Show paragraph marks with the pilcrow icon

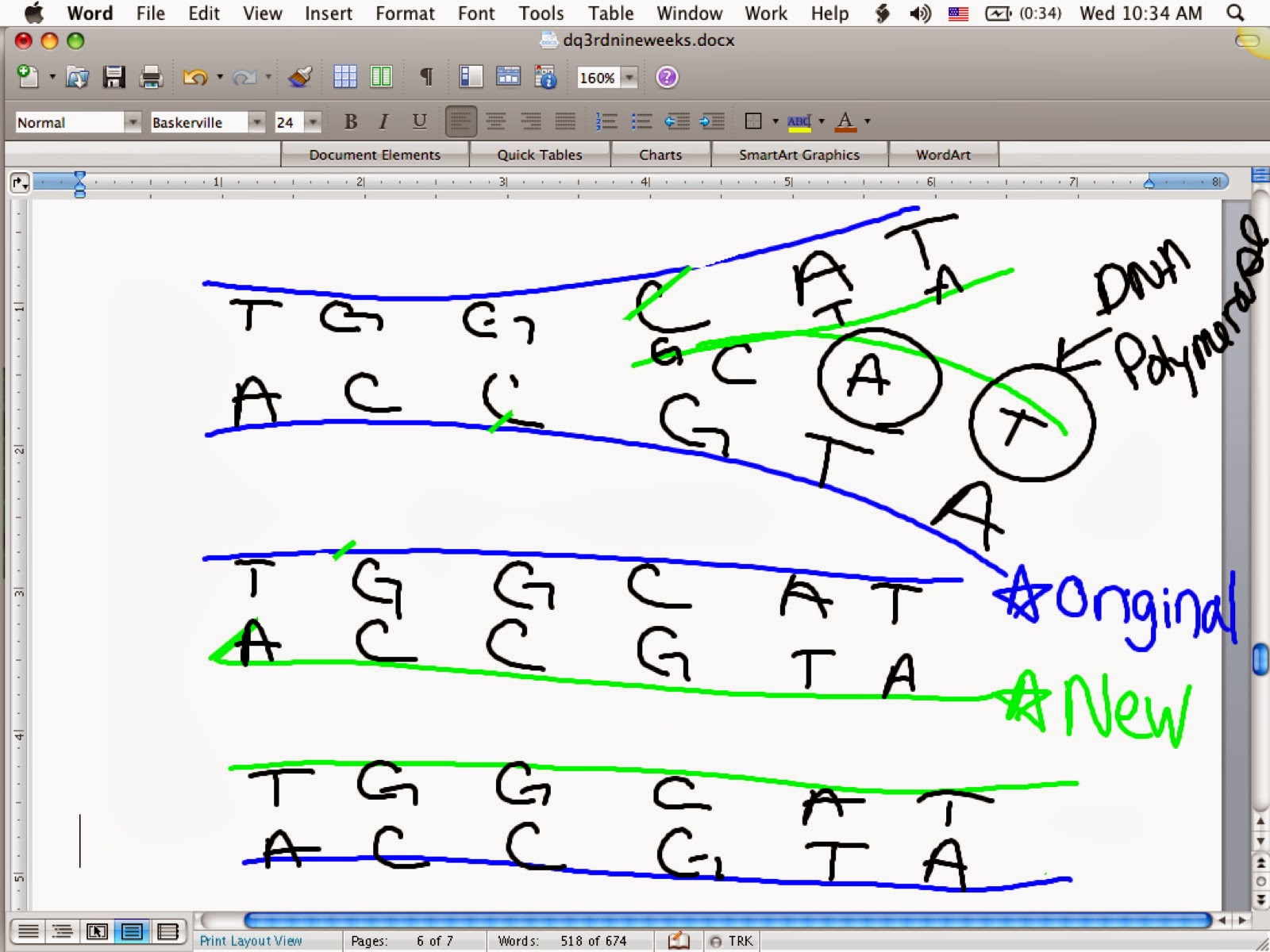(x=426, y=77)
